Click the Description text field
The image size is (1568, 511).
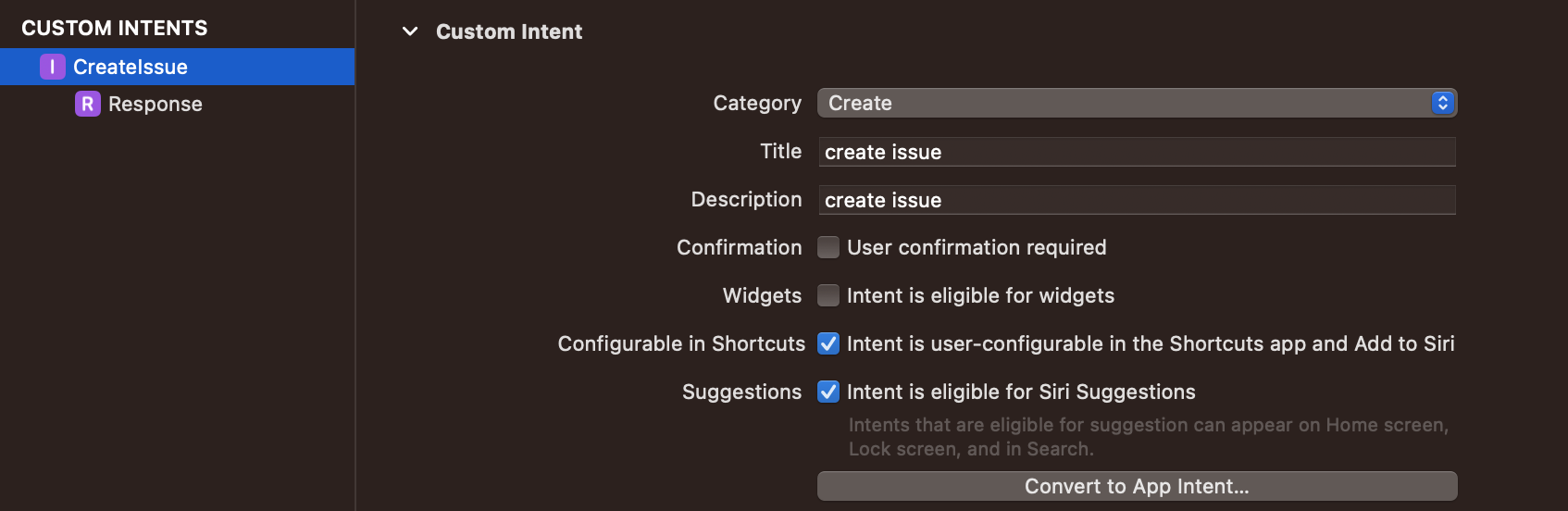(1137, 200)
